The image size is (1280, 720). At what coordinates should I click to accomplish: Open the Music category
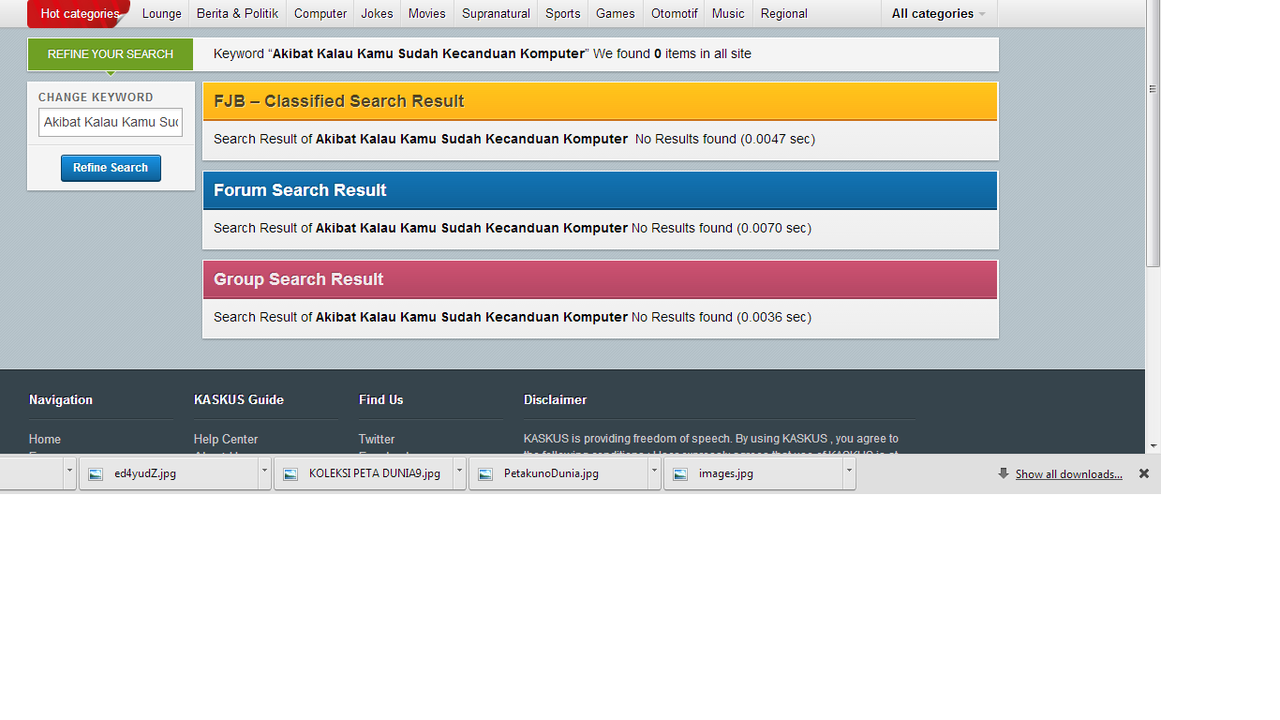728,13
